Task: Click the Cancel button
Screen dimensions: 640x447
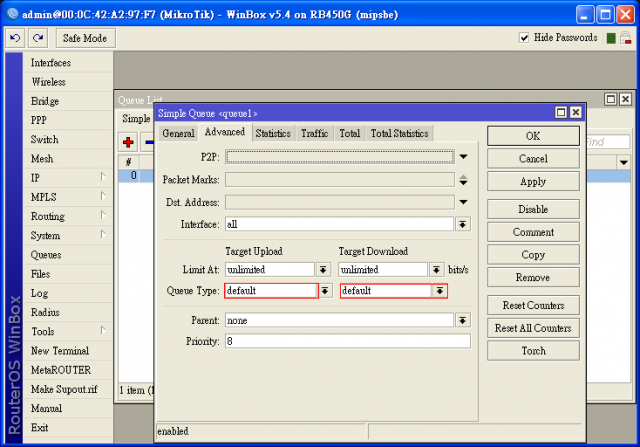Action: click(533, 159)
